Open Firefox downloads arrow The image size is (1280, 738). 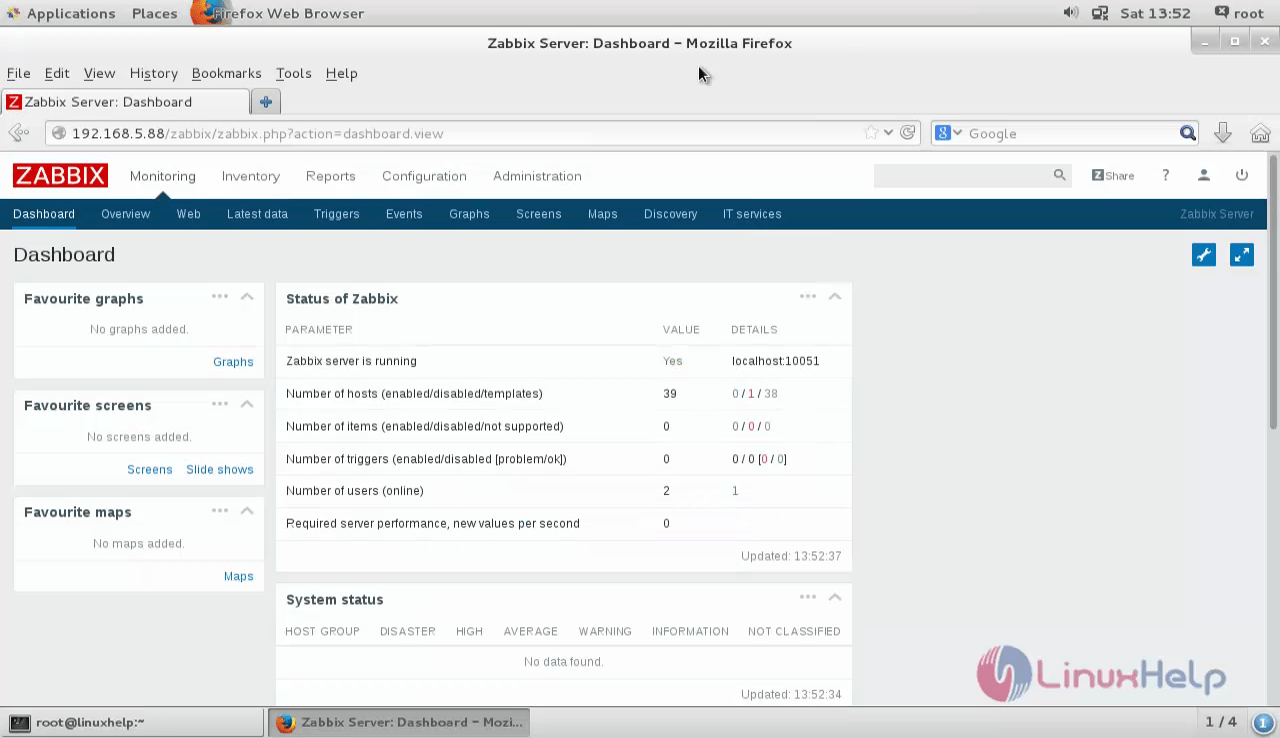click(x=1222, y=133)
